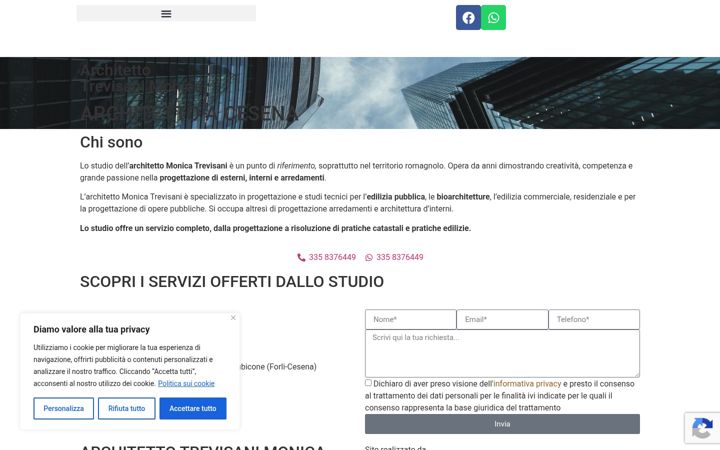720x450 pixels.
Task: Click the phone handset icon before number
Action: [x=301, y=258]
